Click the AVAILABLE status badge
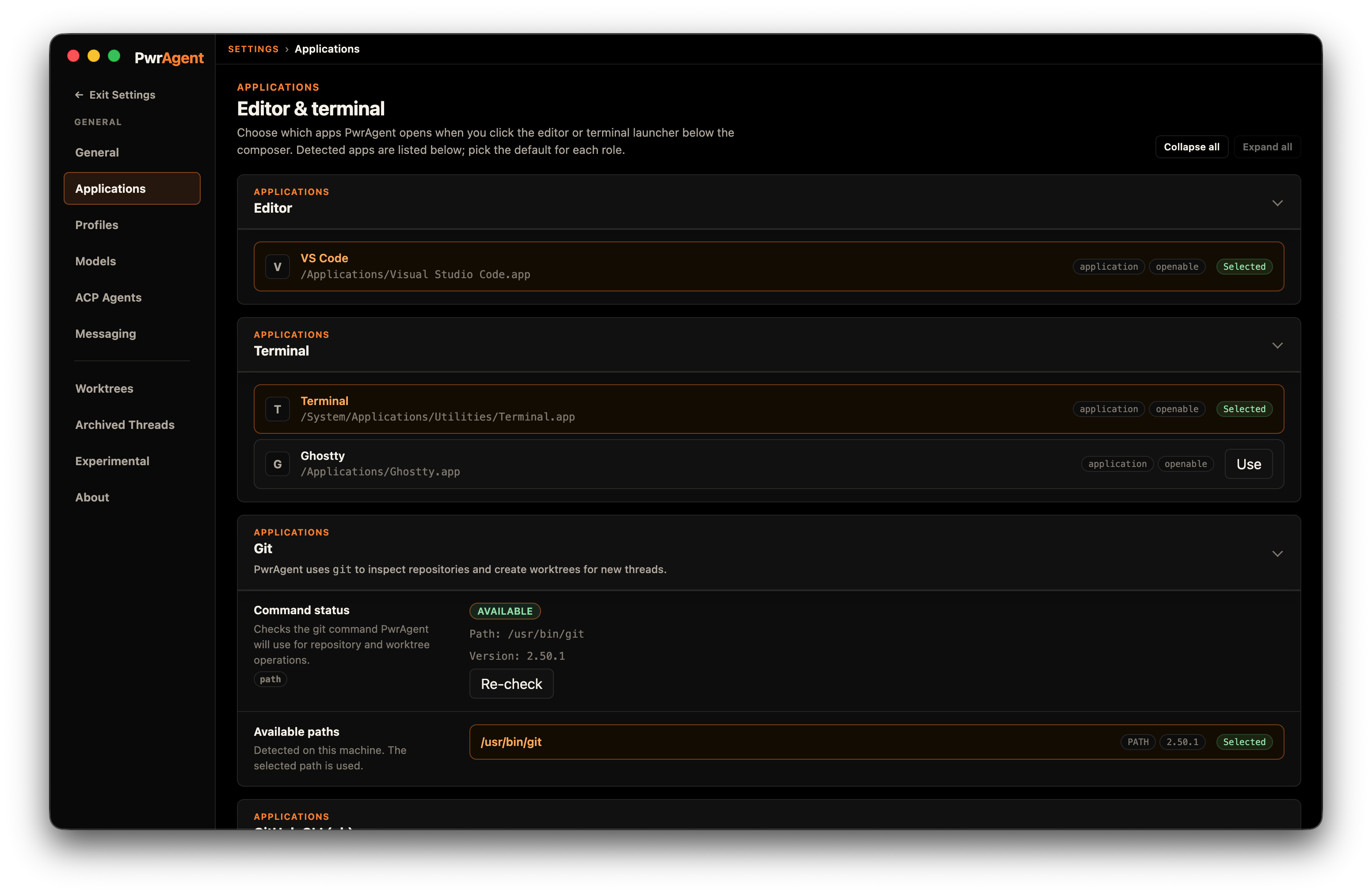1372x895 pixels. 504,611
